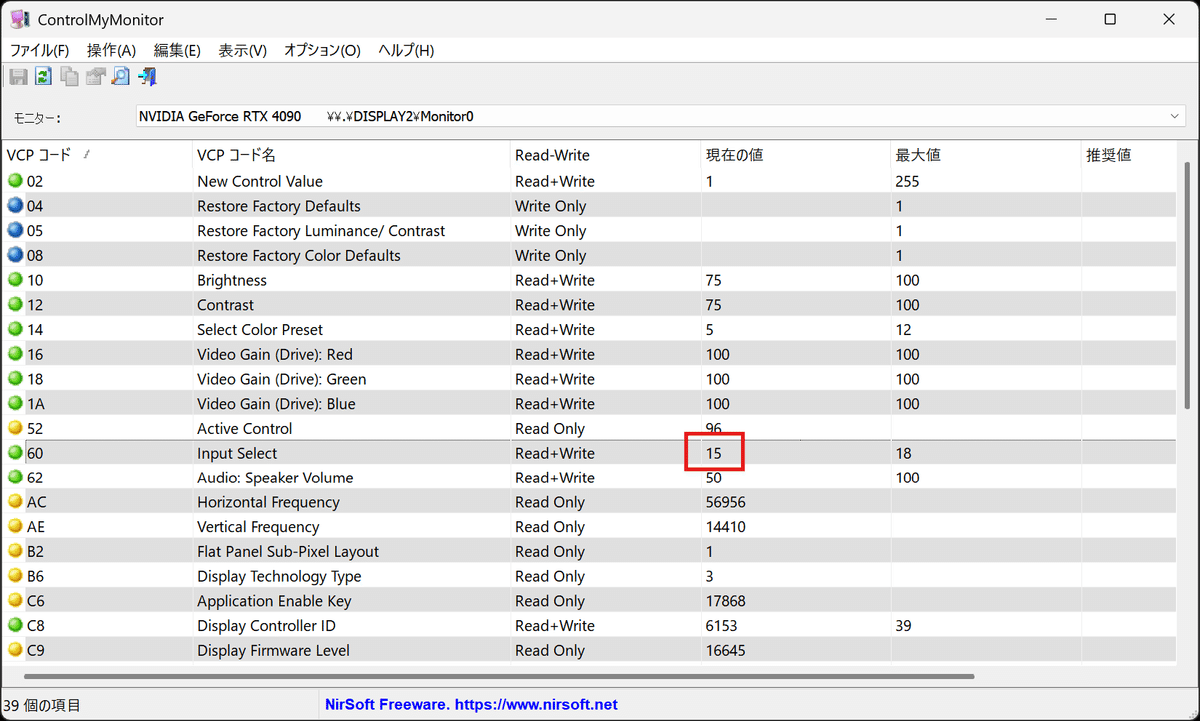Click the Save toolbar icon

tap(18, 76)
